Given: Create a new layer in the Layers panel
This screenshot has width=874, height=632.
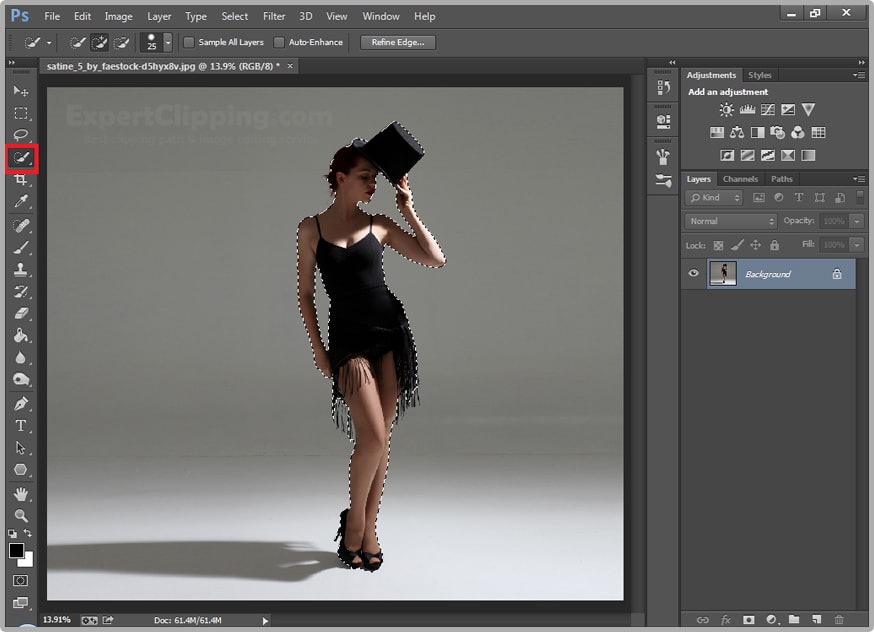Looking at the screenshot, I should (817, 620).
